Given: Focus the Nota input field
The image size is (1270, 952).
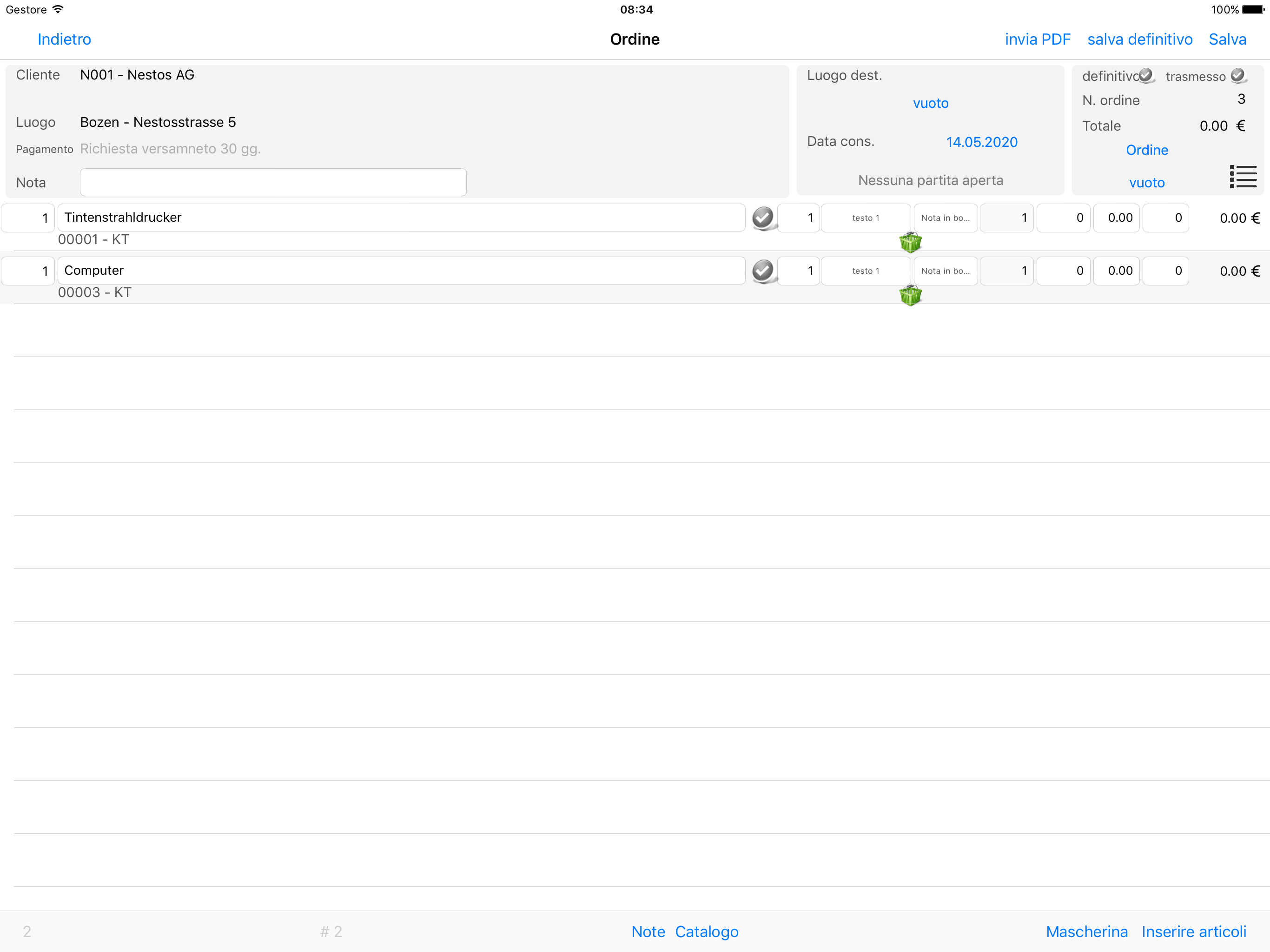Looking at the screenshot, I should point(273,182).
